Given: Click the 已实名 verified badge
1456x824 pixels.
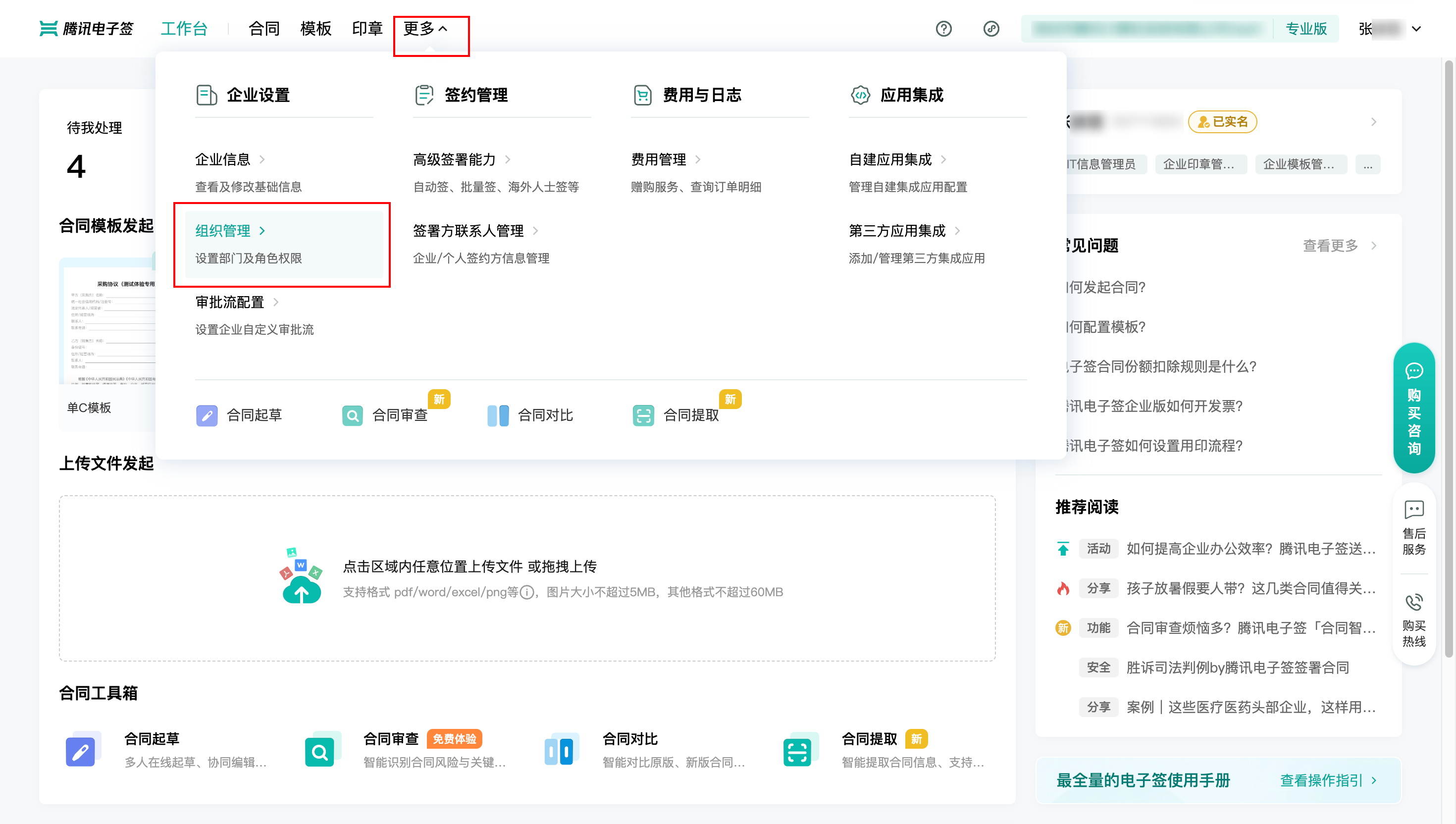Looking at the screenshot, I should pos(1222,122).
